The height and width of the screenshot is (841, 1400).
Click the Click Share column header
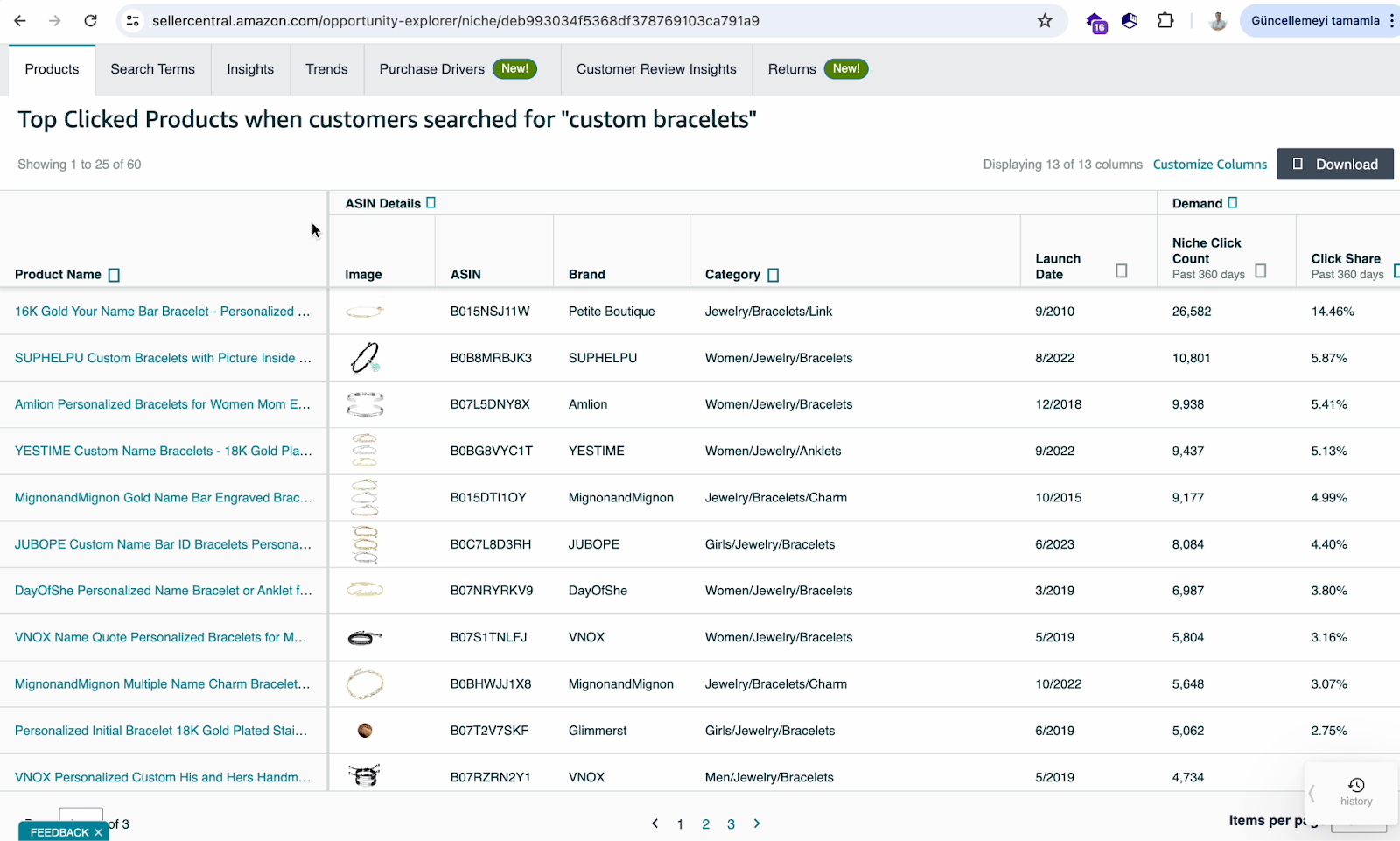coord(1346,259)
